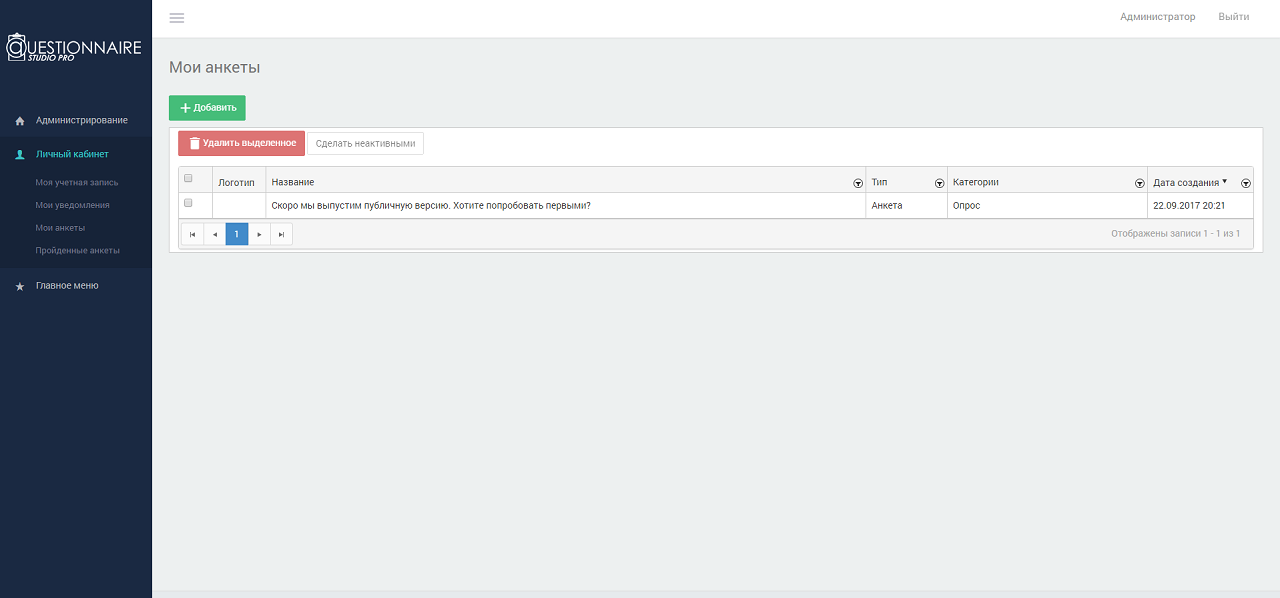Select page 1 in pager
1280x598 pixels.
237,234
